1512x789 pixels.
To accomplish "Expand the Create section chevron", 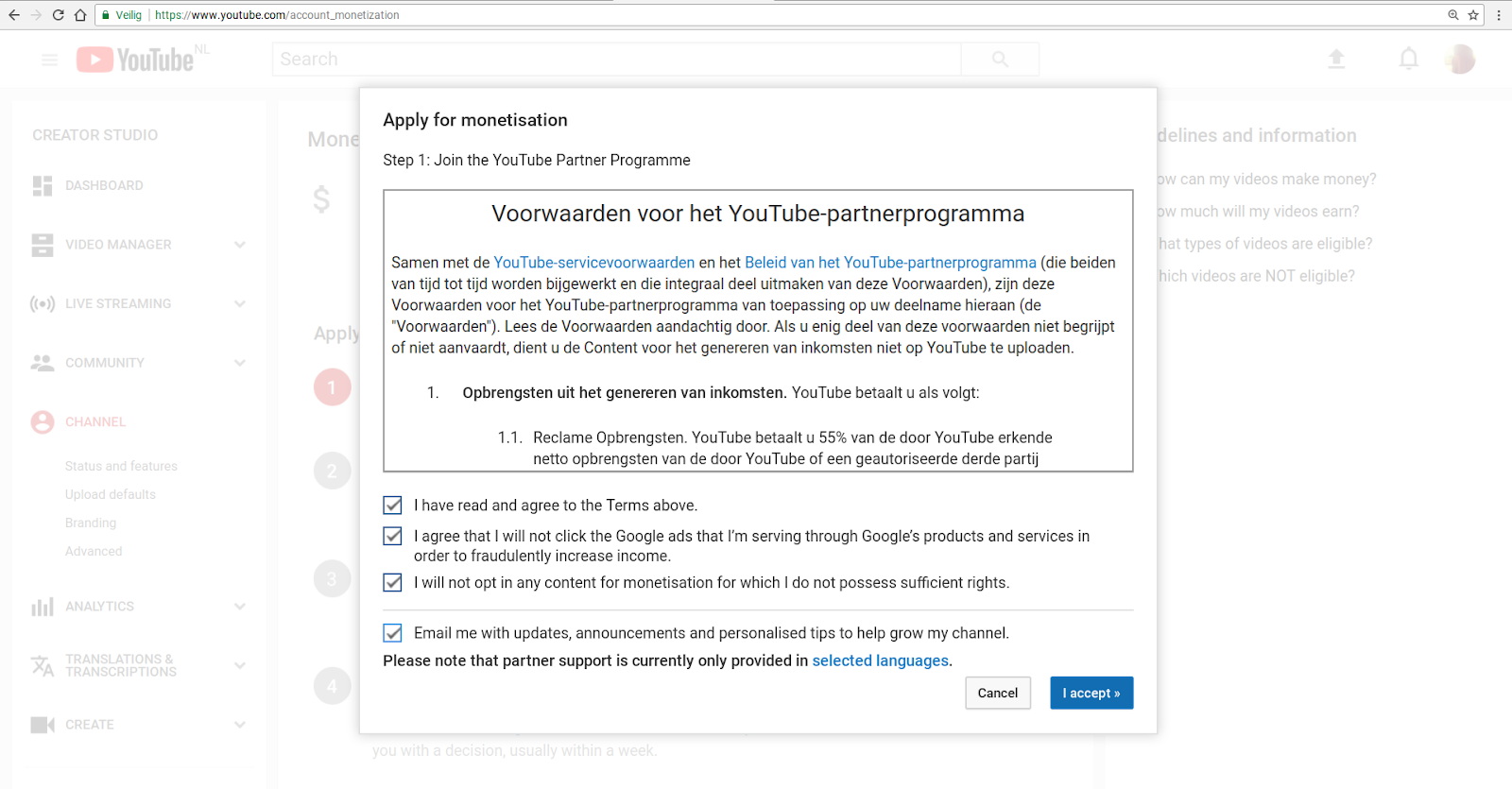I will coord(240,725).
